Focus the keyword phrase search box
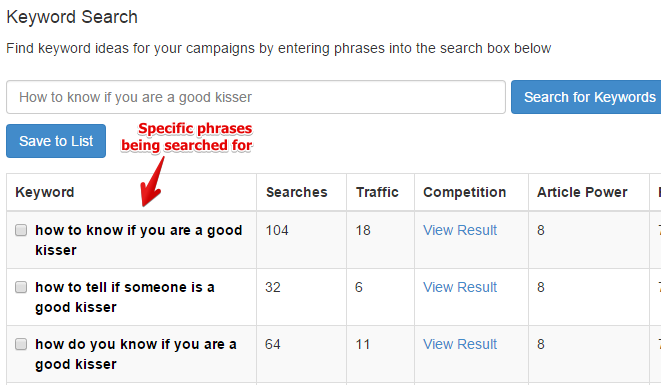661x385 pixels. point(256,97)
